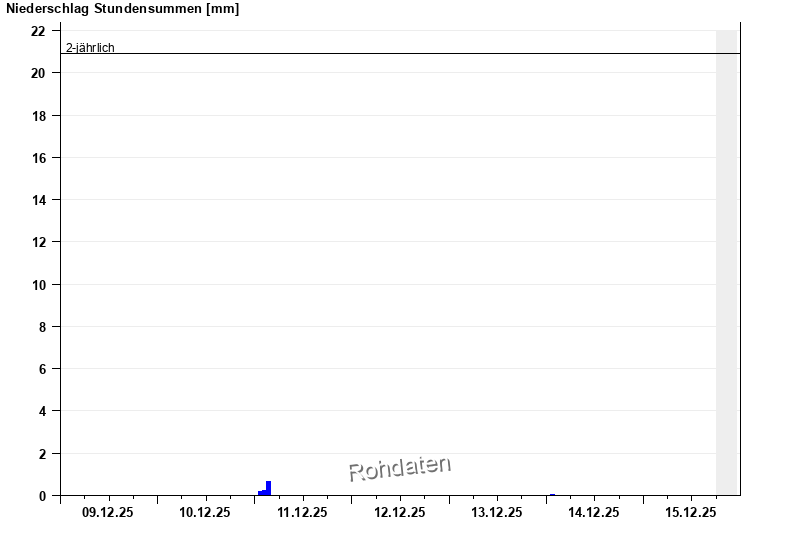Click the date label '13.12.25'
This screenshot has height=550, width=800.
[496, 512]
